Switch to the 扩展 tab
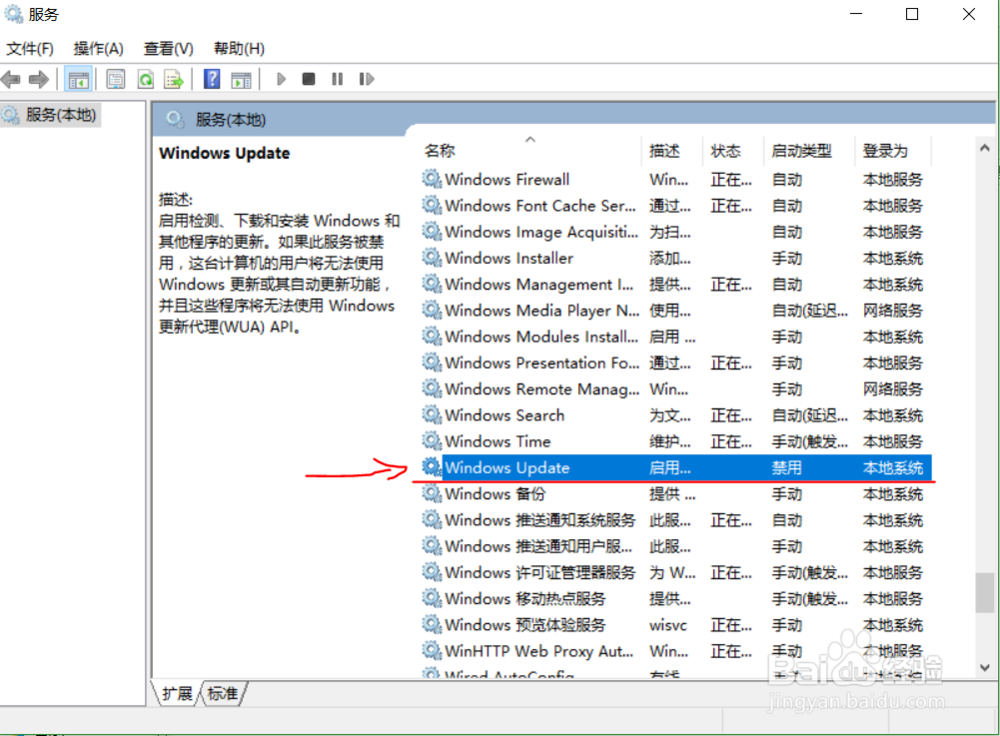This screenshot has width=1000, height=736. pyautogui.click(x=177, y=693)
